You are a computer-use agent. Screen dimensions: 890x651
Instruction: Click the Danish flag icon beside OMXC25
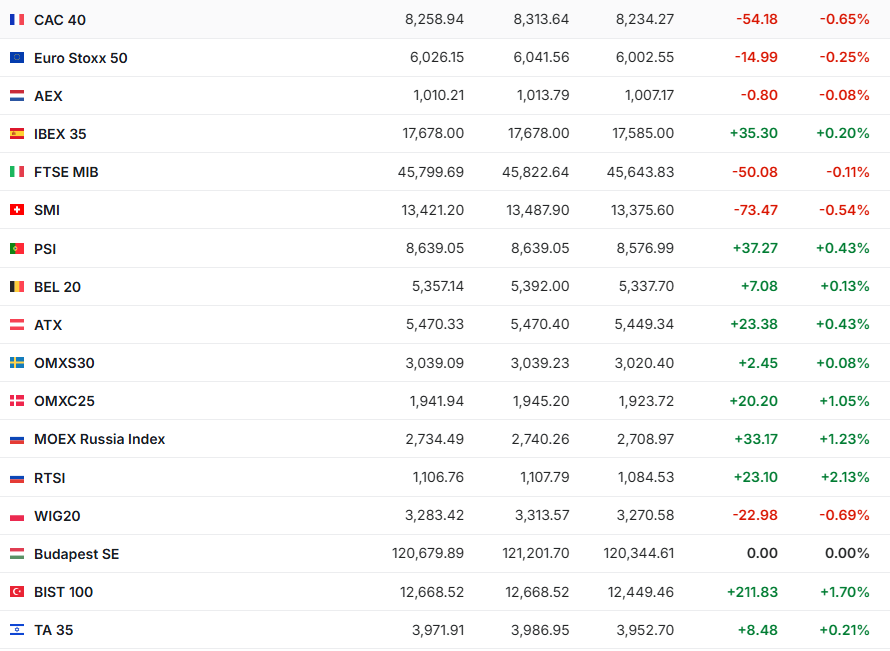point(17,401)
